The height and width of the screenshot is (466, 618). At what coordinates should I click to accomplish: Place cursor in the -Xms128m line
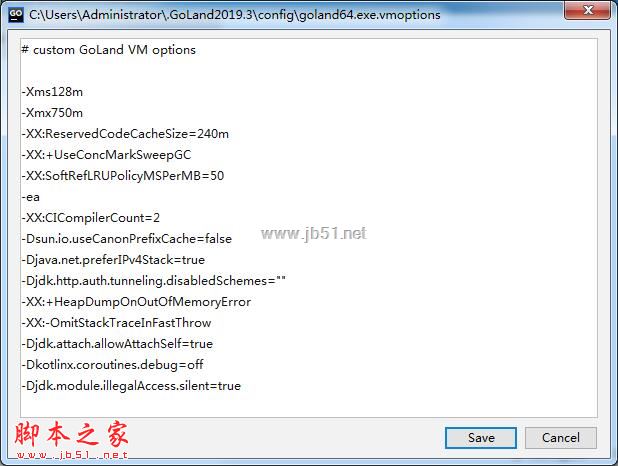click(52, 92)
